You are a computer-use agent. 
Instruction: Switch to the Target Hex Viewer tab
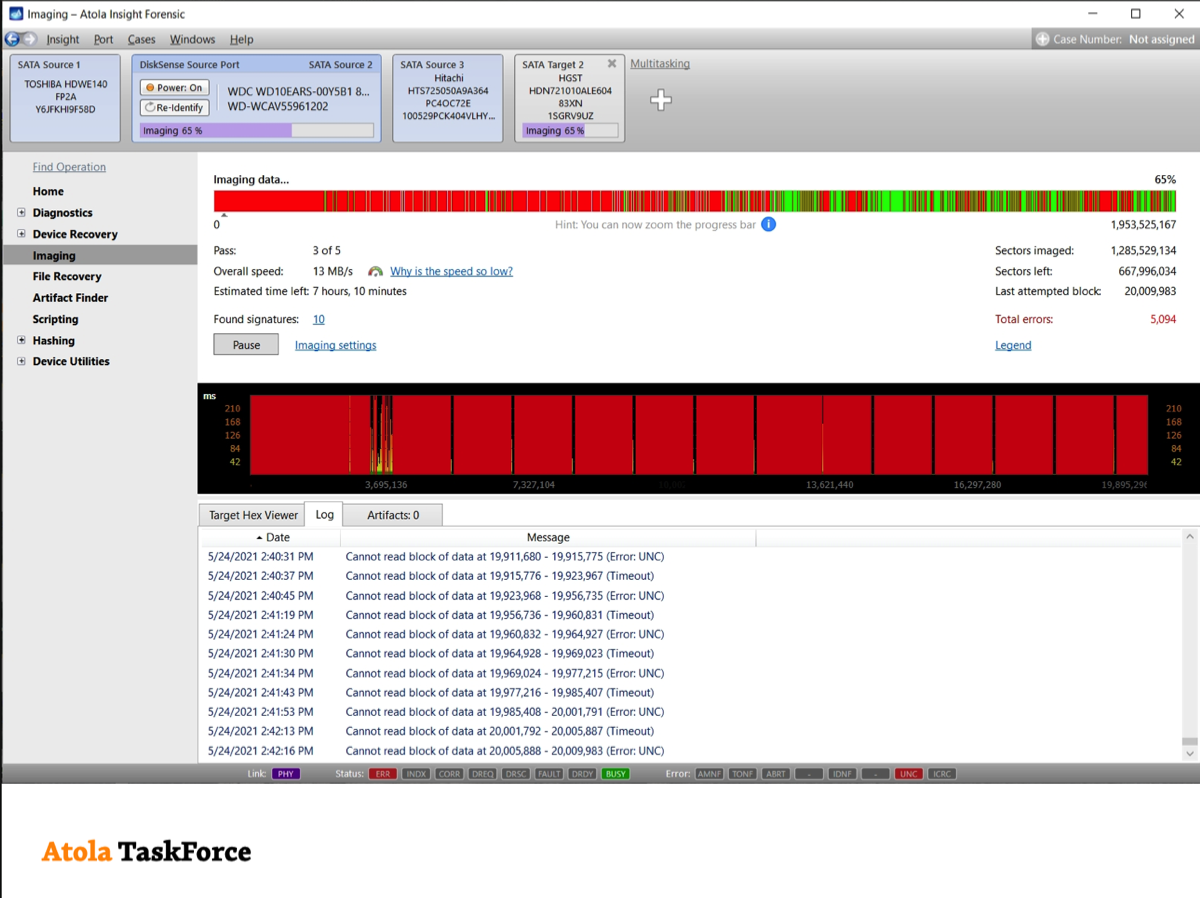pyautogui.click(x=253, y=515)
